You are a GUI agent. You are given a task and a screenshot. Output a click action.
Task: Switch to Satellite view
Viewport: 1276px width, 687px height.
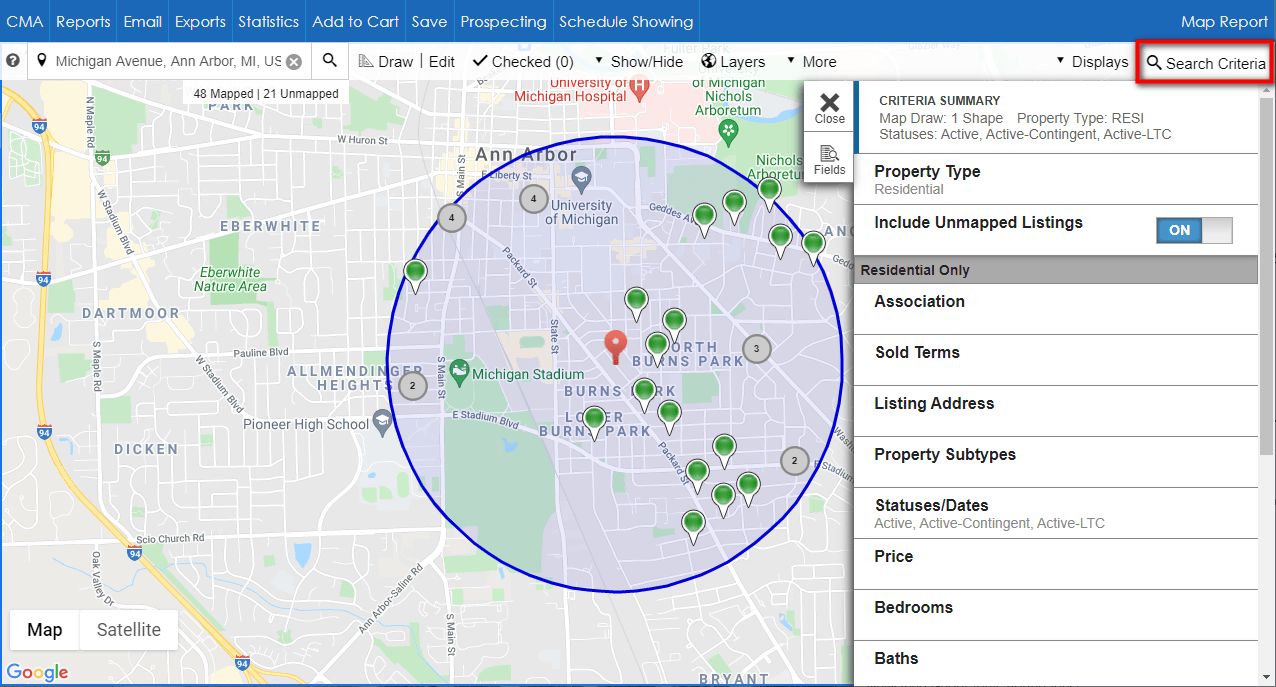[x=128, y=630]
